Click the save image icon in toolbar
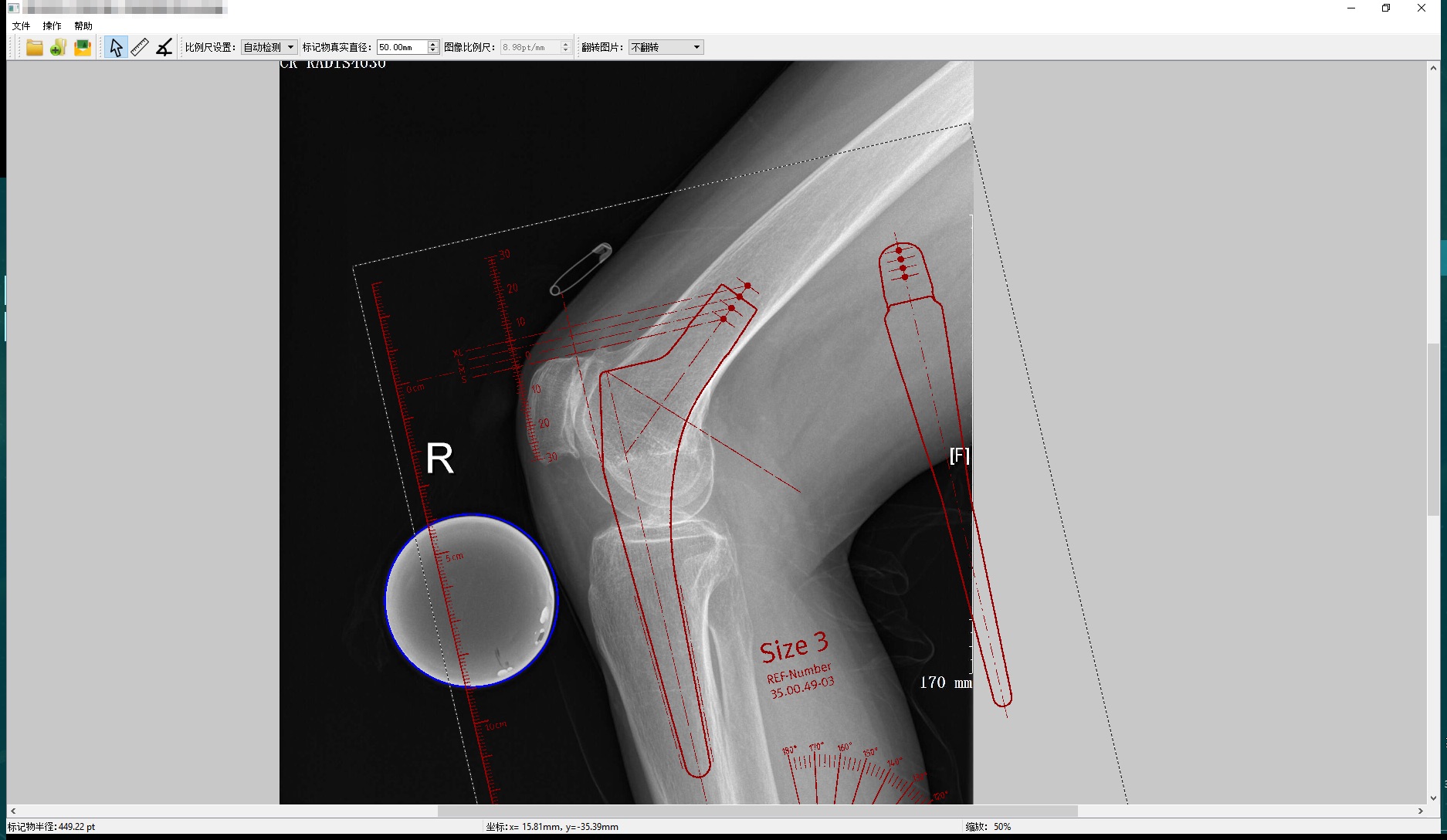This screenshot has height=840, width=1447. tap(83, 47)
